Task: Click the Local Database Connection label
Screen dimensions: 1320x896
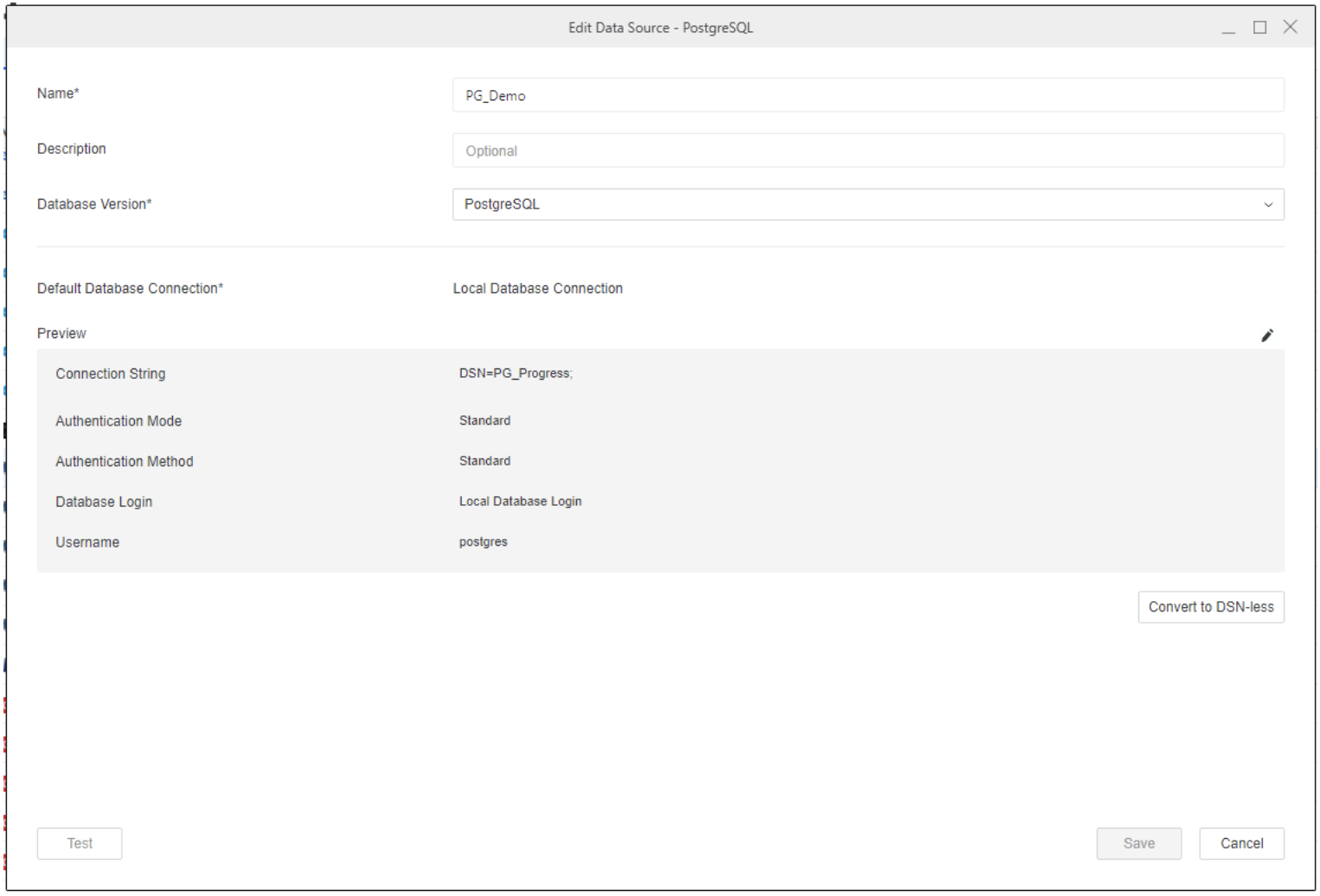Action: [537, 288]
